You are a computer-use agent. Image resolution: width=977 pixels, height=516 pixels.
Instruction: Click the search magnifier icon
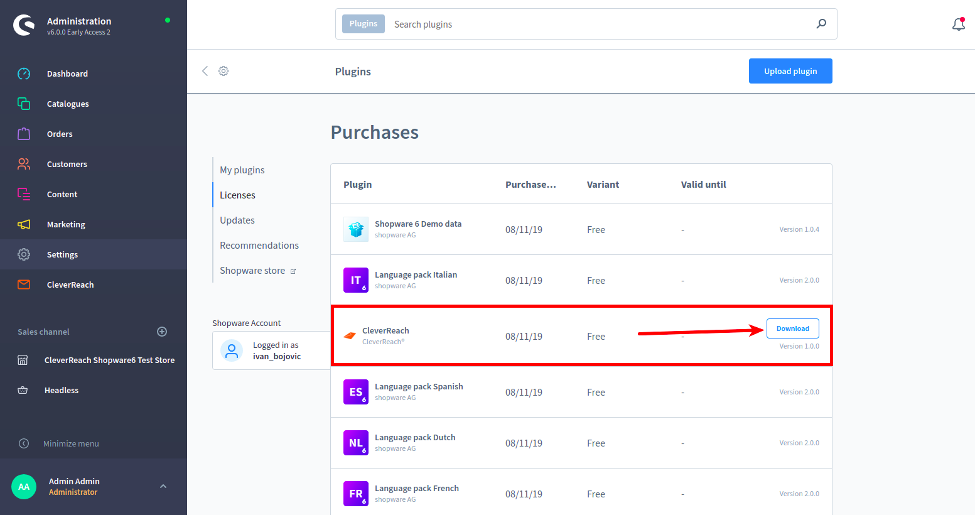pos(821,24)
